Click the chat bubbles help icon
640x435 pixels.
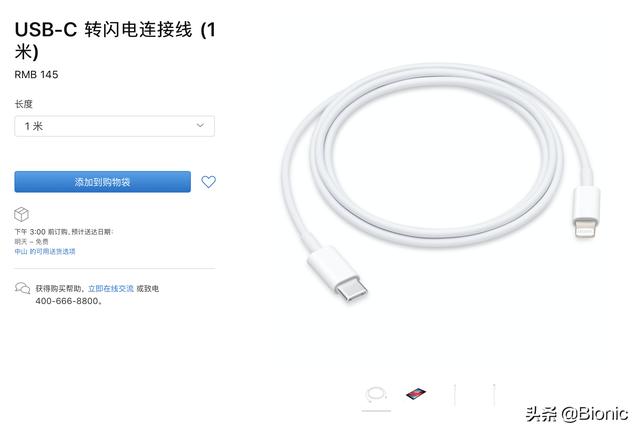[22, 288]
